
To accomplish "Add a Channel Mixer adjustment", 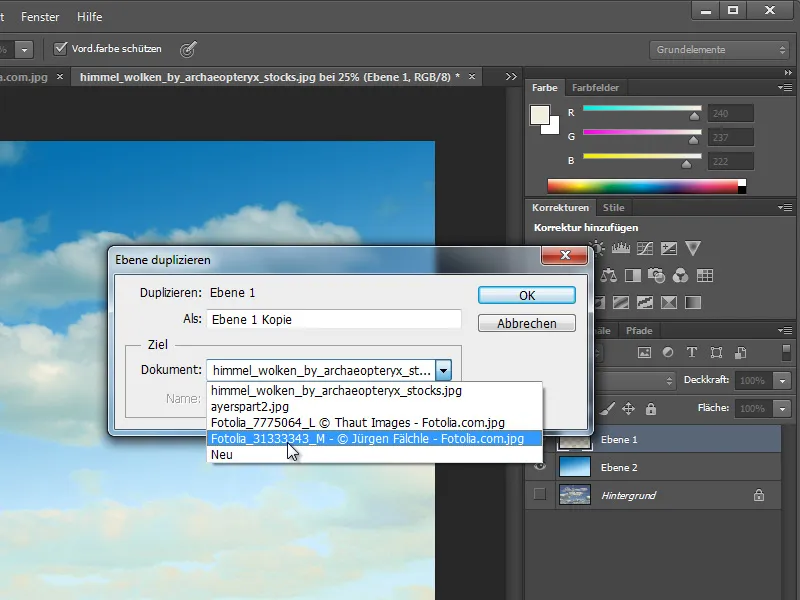I will click(681, 276).
